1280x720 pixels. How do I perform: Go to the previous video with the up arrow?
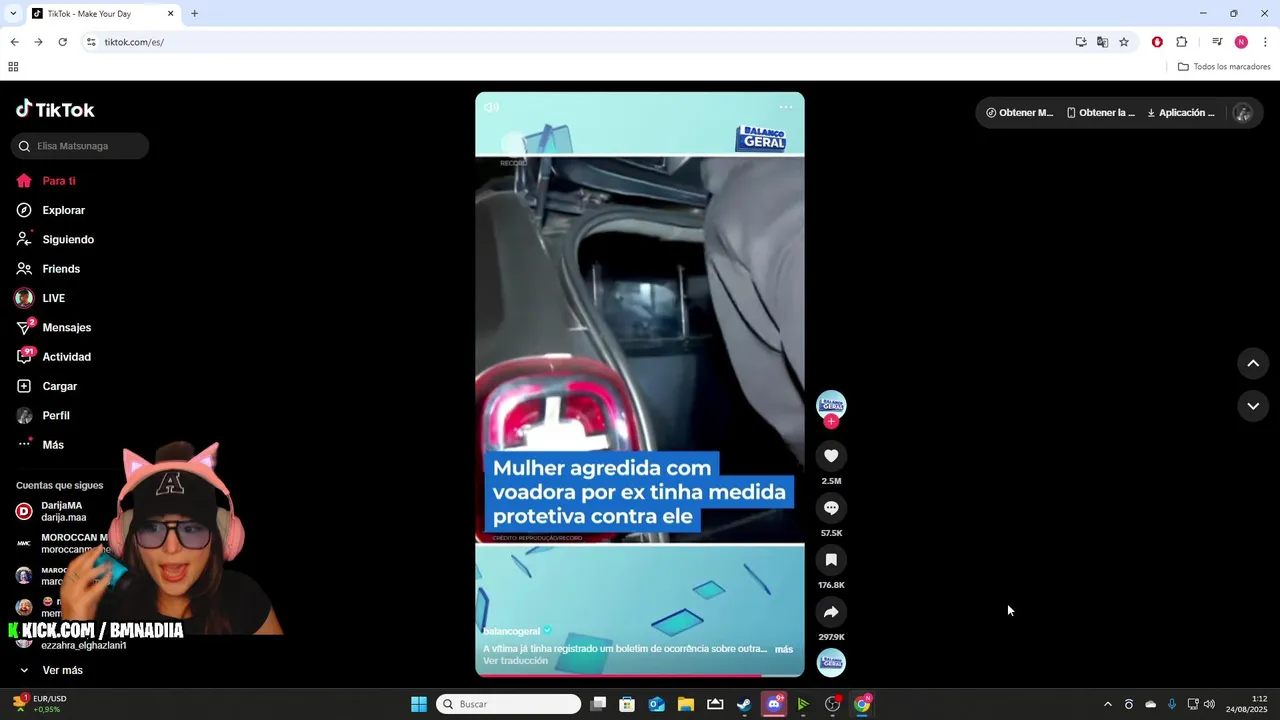click(1253, 363)
